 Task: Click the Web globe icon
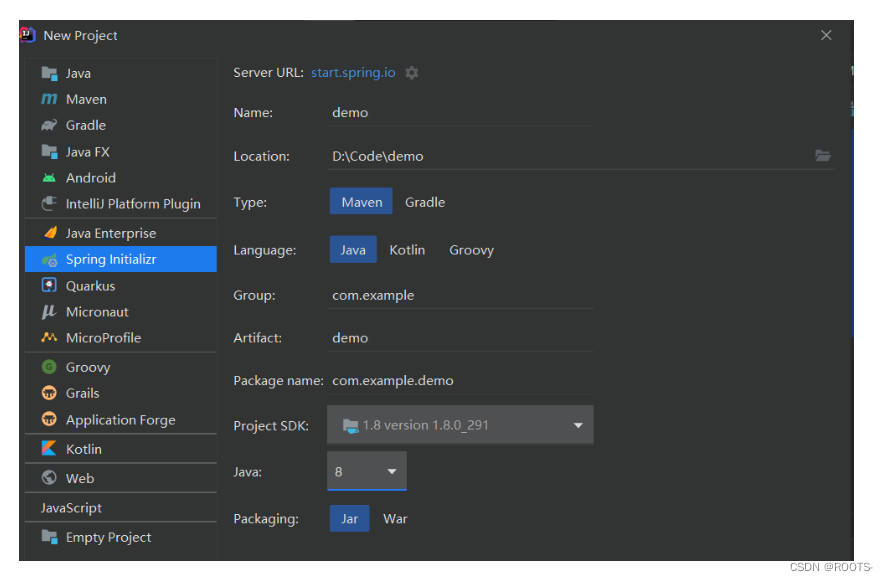point(49,478)
